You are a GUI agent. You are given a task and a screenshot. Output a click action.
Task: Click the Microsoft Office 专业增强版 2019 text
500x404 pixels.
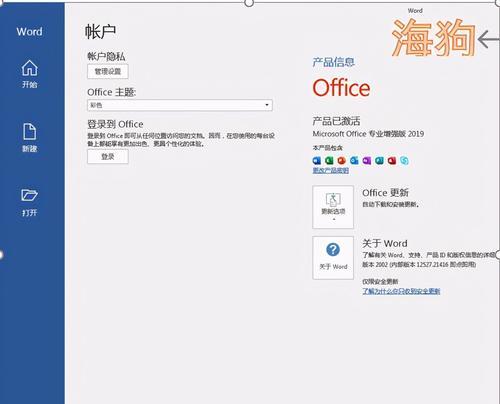[368, 134]
